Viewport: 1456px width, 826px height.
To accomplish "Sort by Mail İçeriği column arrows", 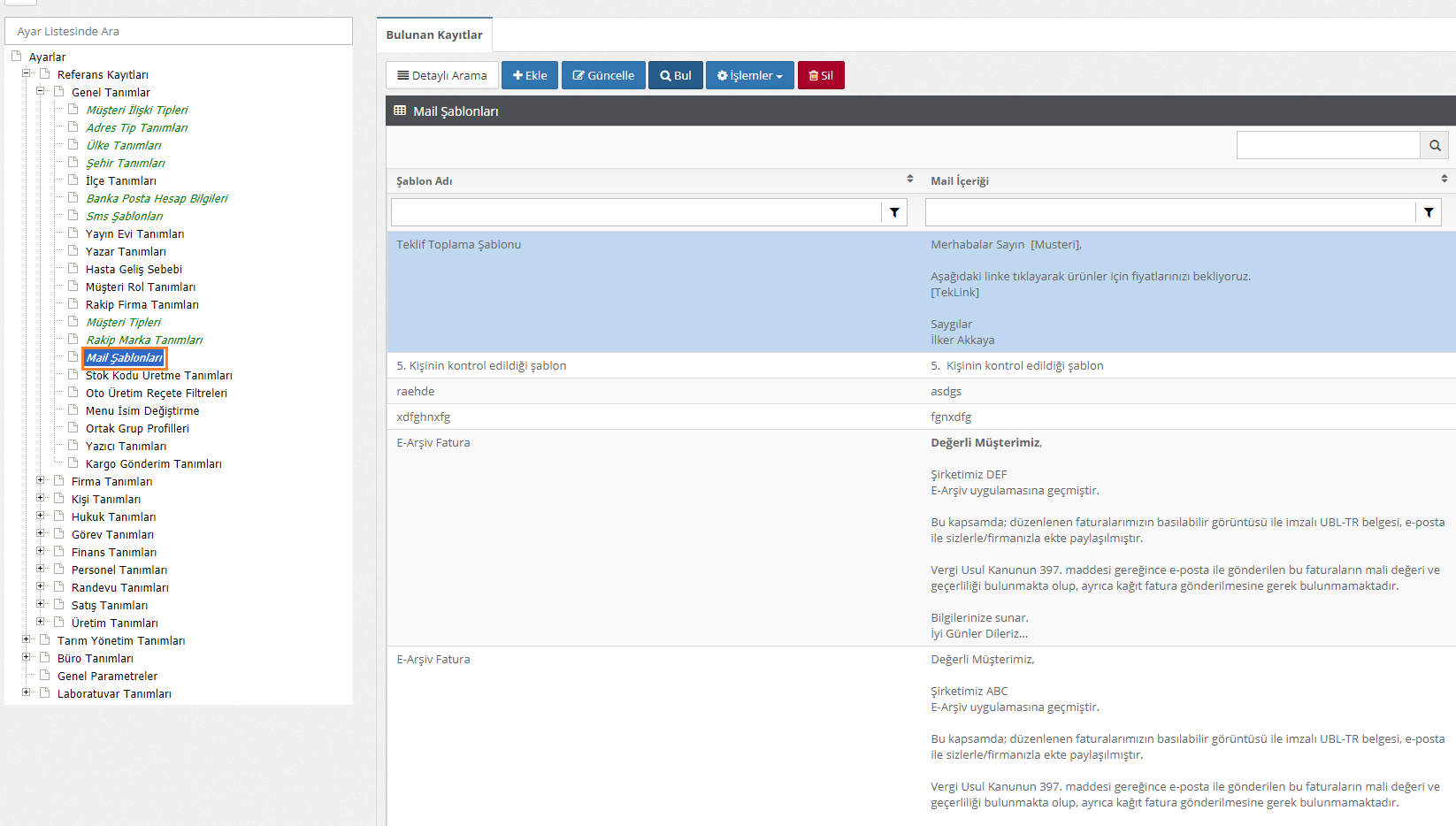I will (1444, 180).
